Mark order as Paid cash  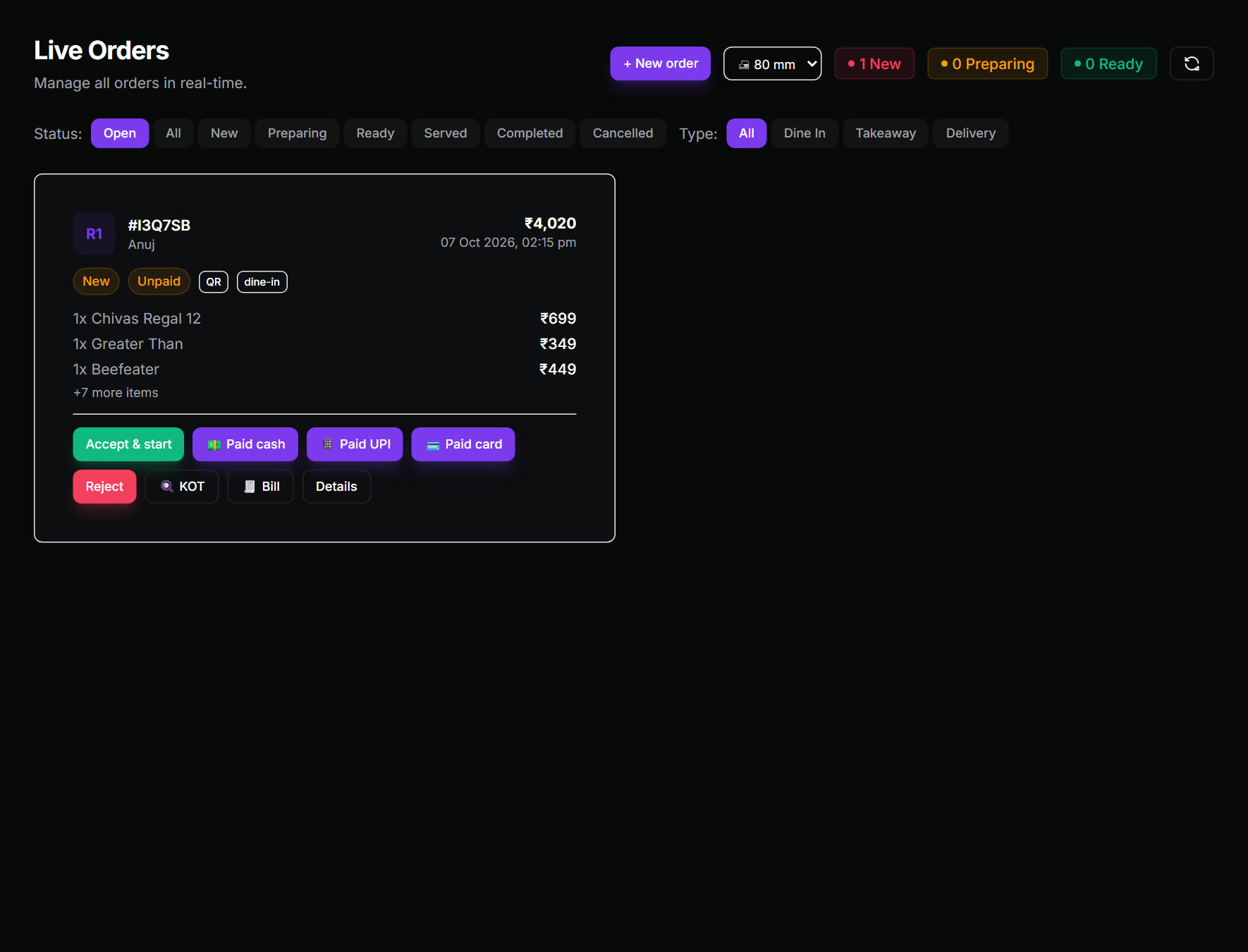point(245,444)
